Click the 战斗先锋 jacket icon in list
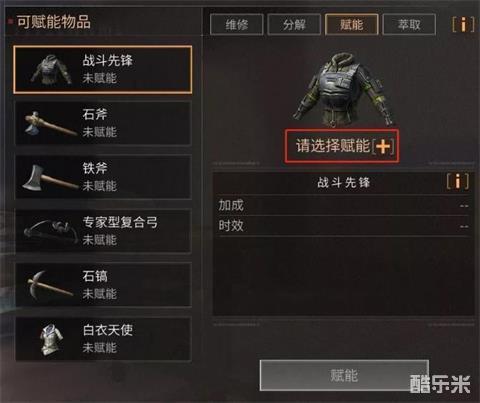Viewport: 480px width, 403px height. coord(52,69)
